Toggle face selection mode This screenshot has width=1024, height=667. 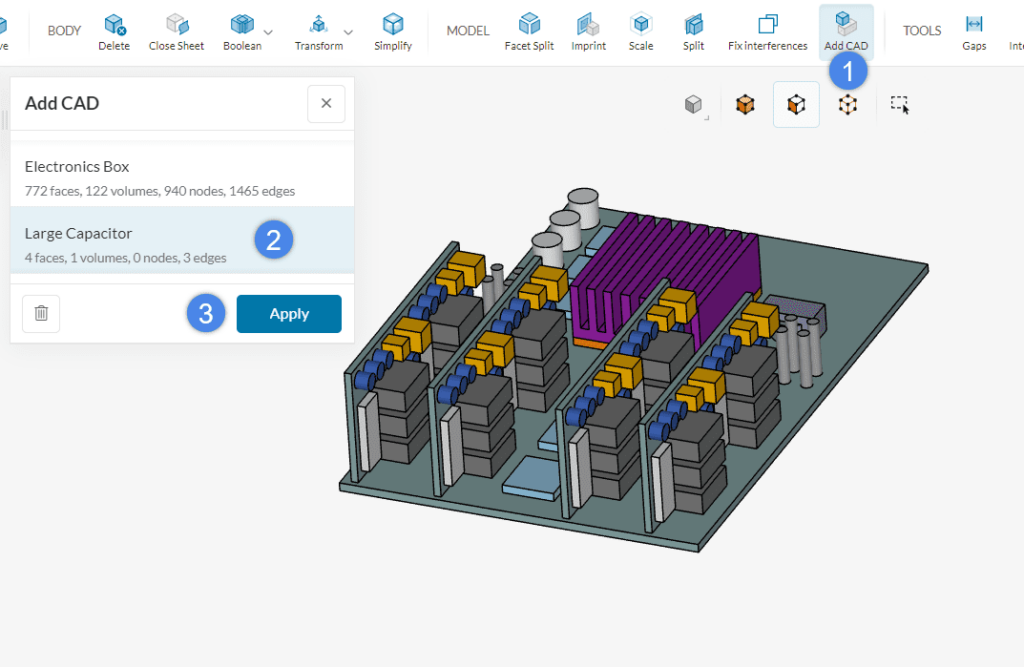coord(796,104)
